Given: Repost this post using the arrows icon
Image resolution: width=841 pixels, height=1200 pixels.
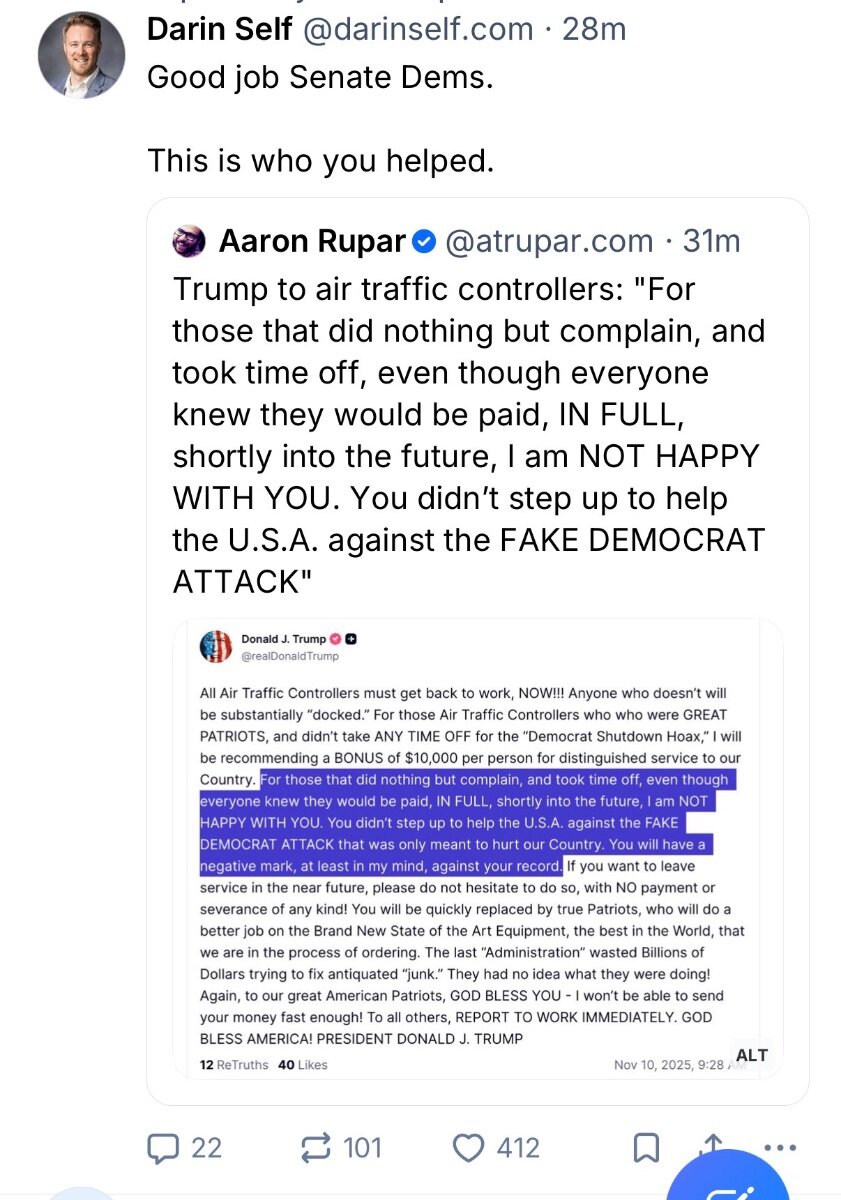Looking at the screenshot, I should 316,1147.
